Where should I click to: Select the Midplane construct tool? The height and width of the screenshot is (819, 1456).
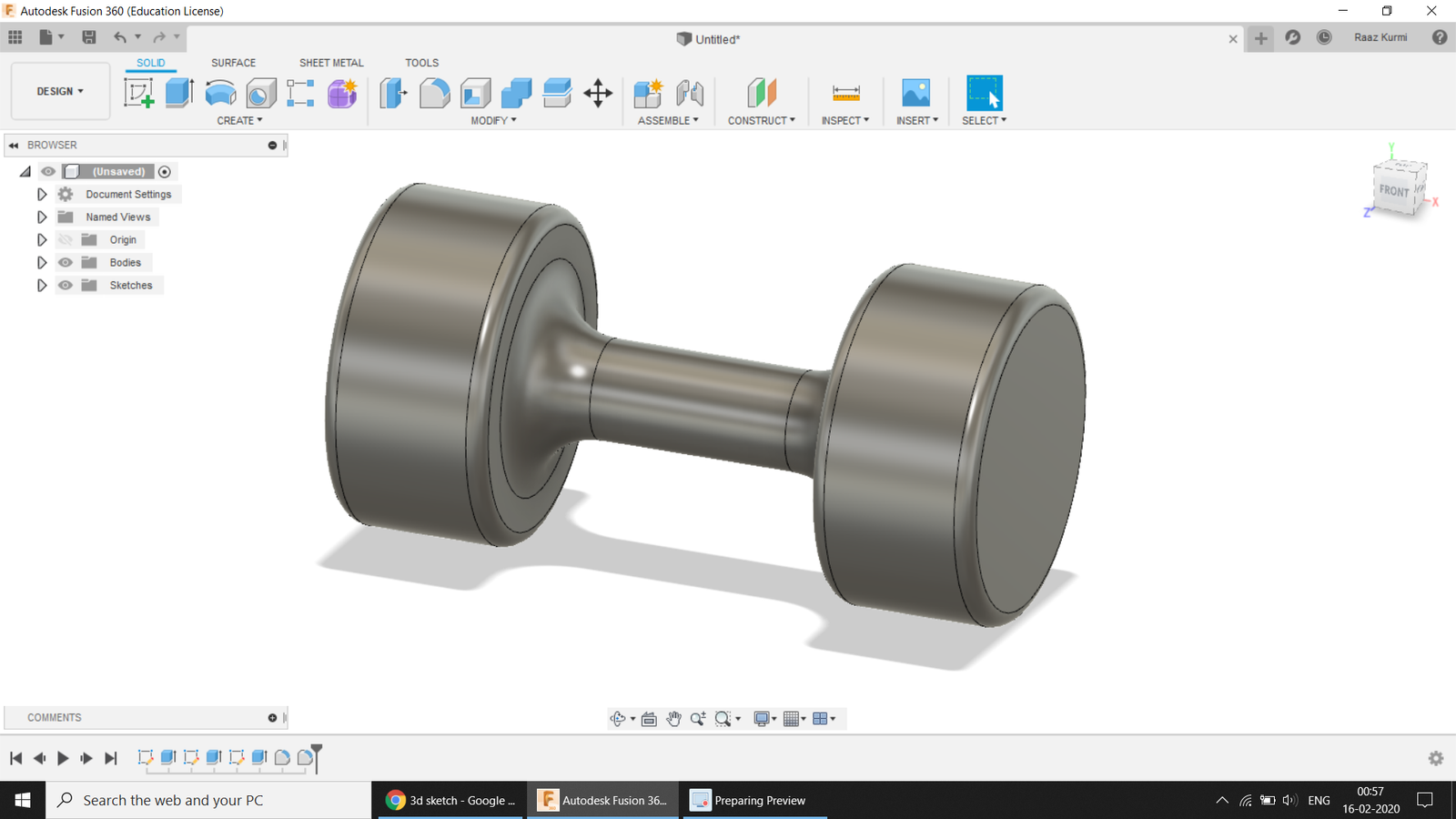point(762,93)
